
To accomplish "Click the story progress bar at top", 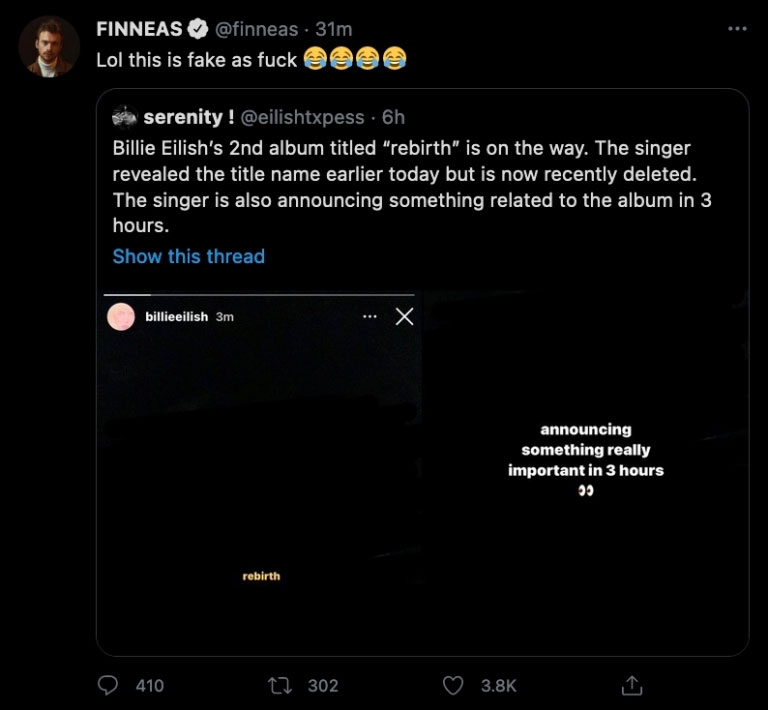I will (x=260, y=295).
